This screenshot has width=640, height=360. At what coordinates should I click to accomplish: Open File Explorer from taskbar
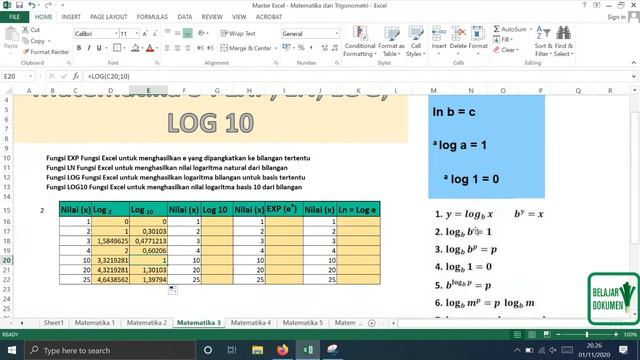tap(257, 350)
